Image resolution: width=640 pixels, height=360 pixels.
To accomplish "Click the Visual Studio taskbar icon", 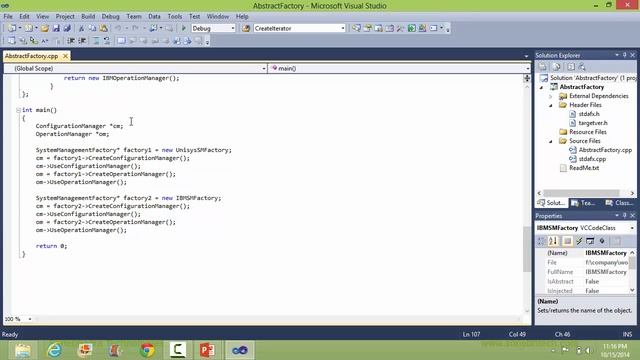I will (240, 350).
